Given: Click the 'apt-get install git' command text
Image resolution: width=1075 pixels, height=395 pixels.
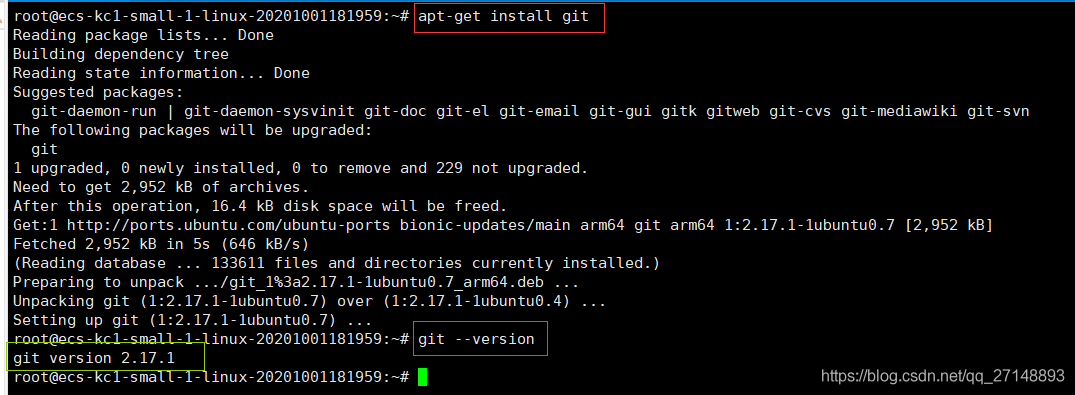Looking at the screenshot, I should point(503,16).
